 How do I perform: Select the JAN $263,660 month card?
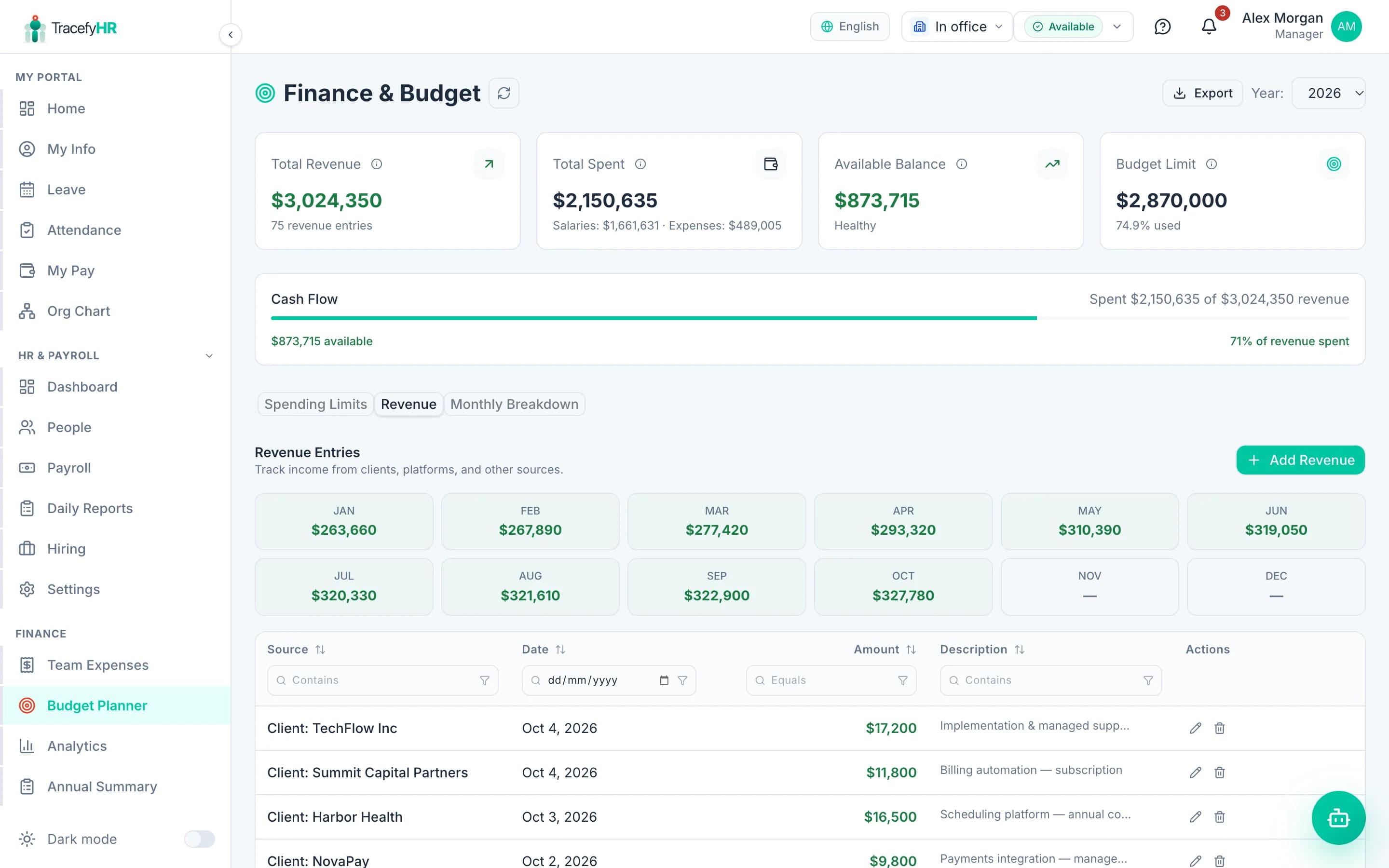tap(344, 521)
